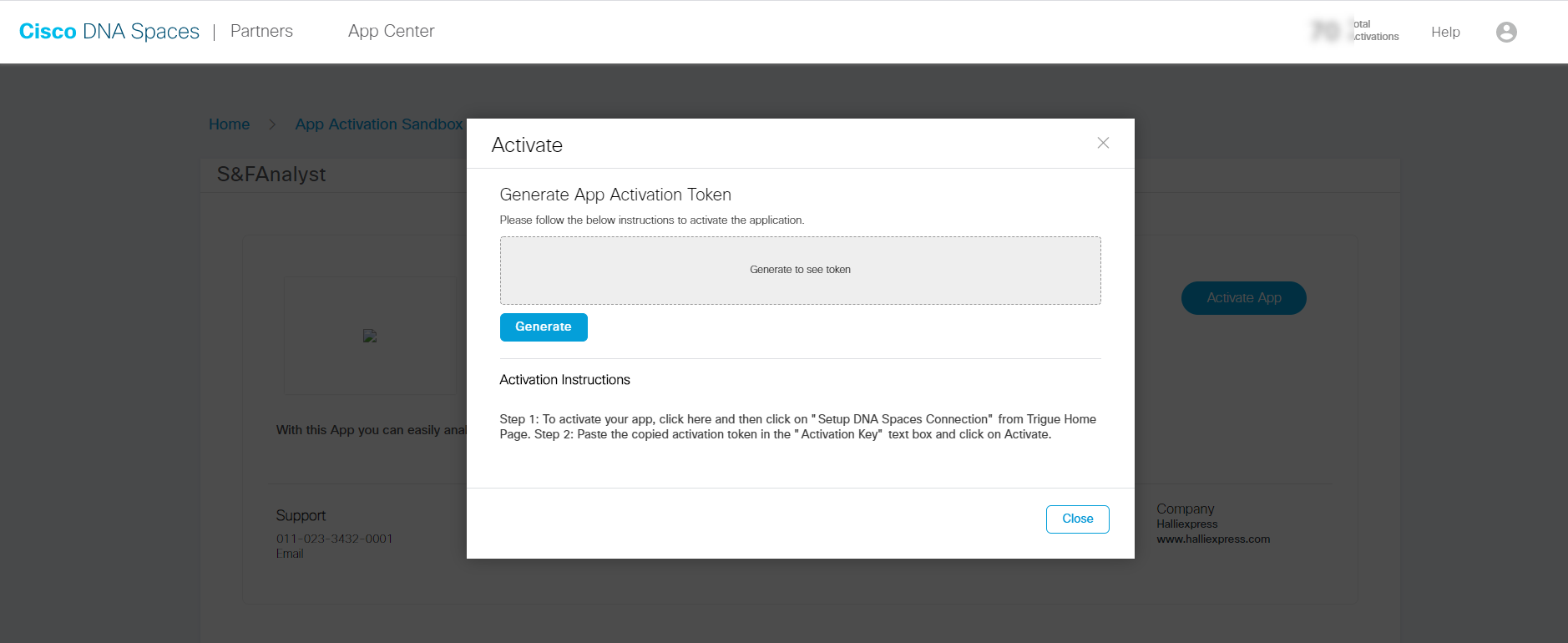Screen dimensions: 1568x643
Task: Click the breadcrumb chevron separator icon
Action: 271,124
